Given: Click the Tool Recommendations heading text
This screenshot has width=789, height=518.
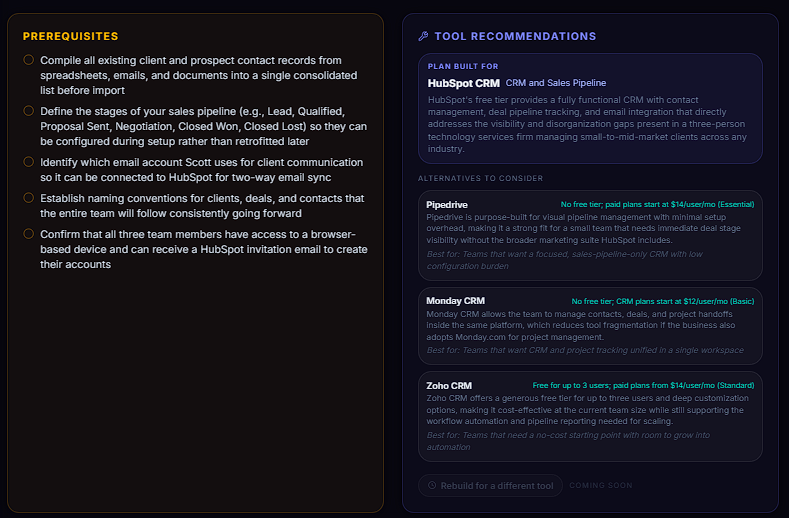Looking at the screenshot, I should tap(515, 36).
